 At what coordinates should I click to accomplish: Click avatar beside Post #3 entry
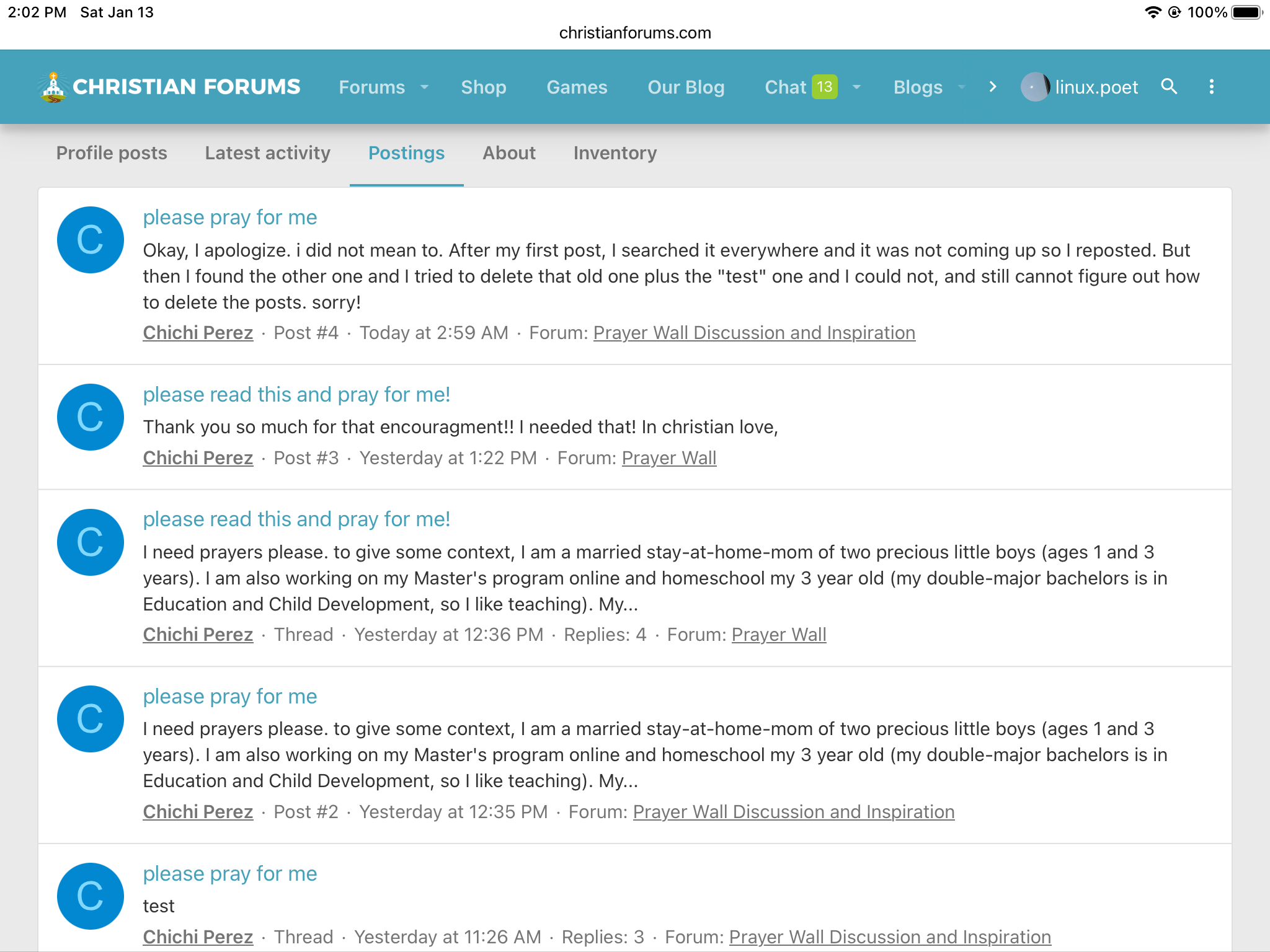[x=91, y=417]
